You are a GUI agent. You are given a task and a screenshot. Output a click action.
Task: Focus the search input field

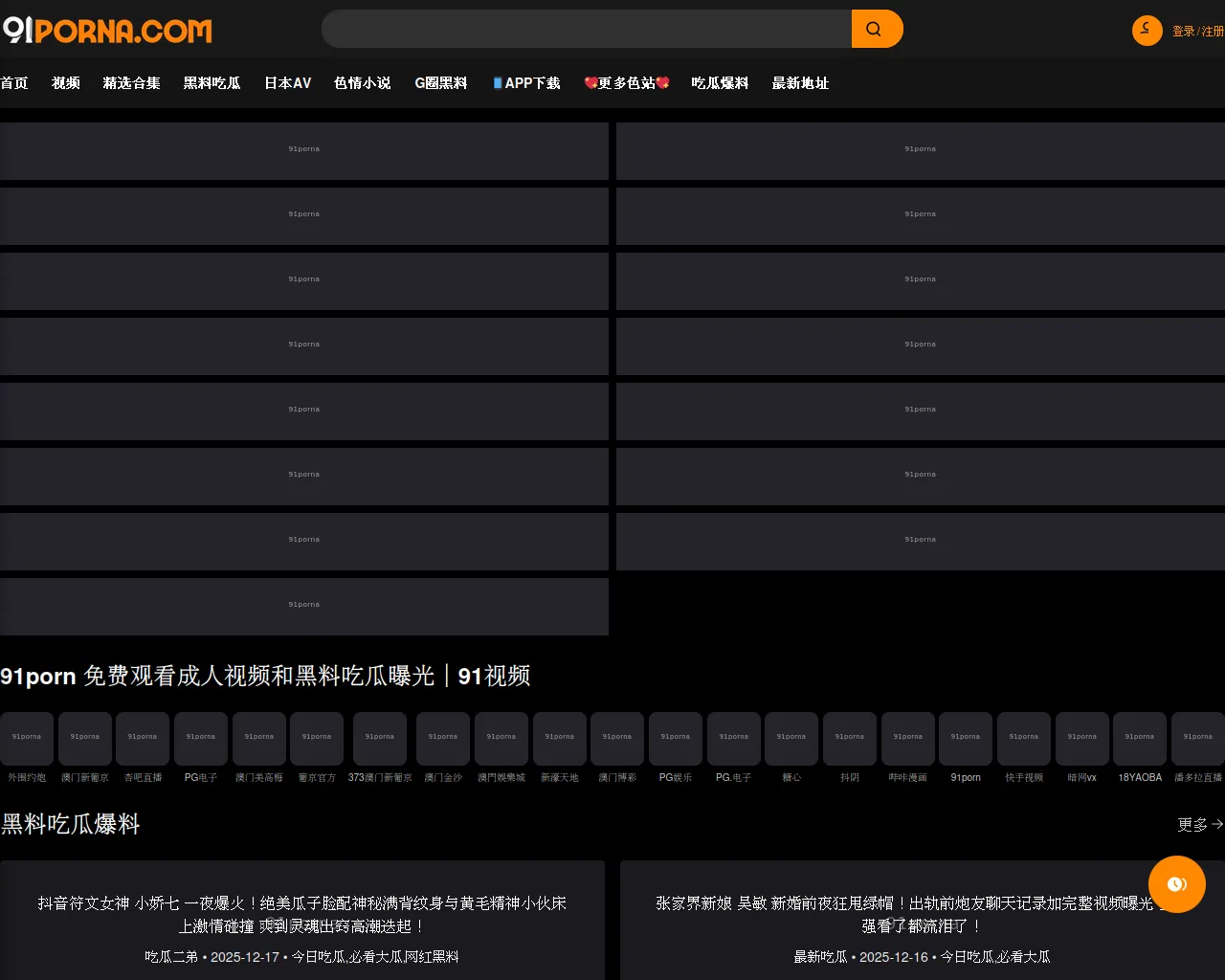[586, 29]
